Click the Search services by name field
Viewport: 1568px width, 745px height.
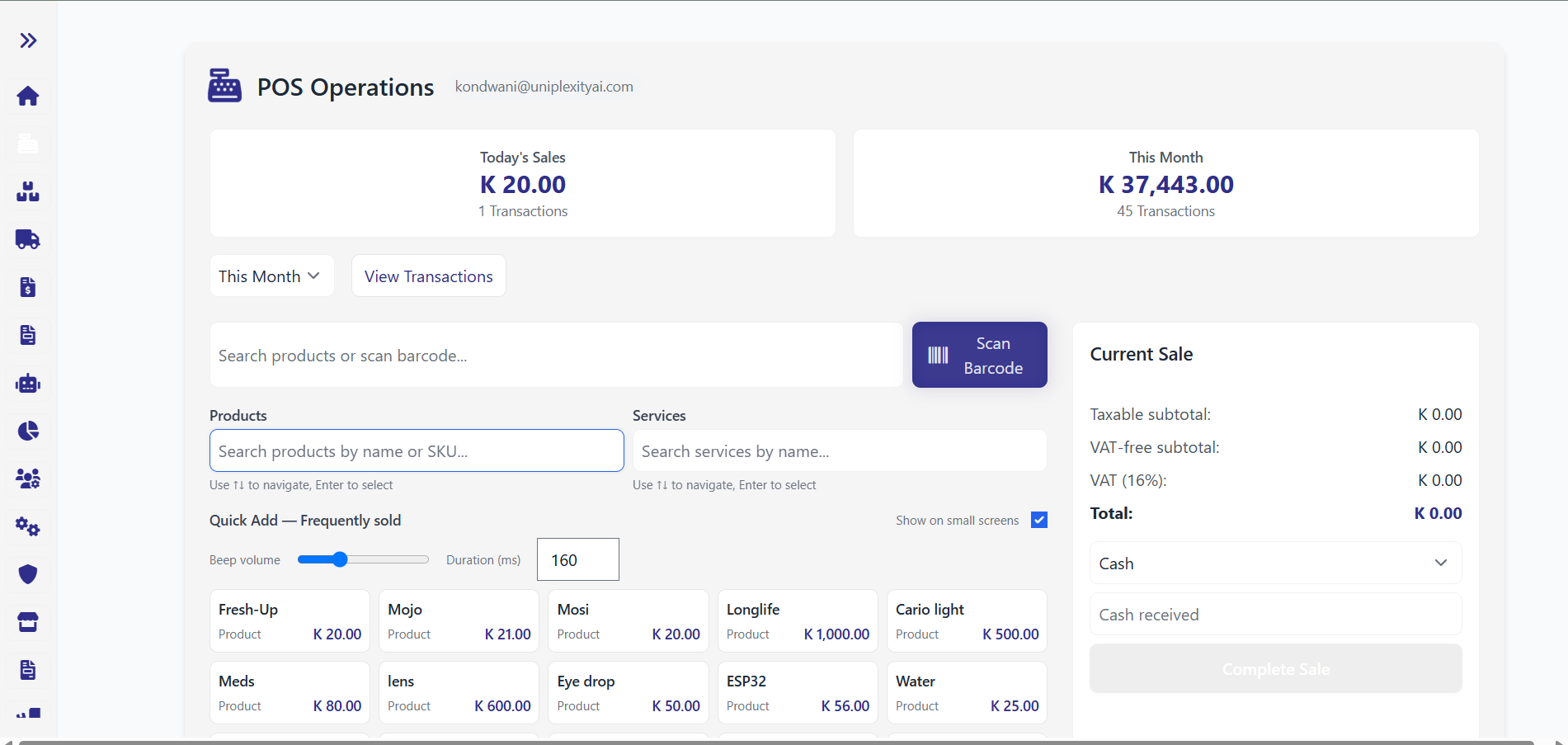click(839, 451)
